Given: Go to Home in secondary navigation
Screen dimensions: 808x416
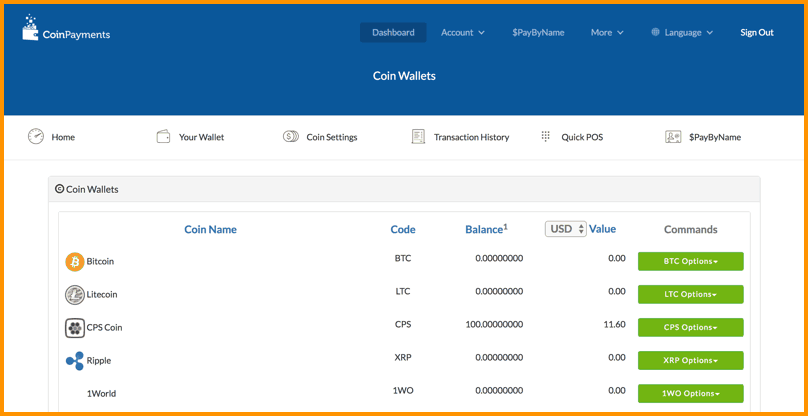Looking at the screenshot, I should (63, 138).
